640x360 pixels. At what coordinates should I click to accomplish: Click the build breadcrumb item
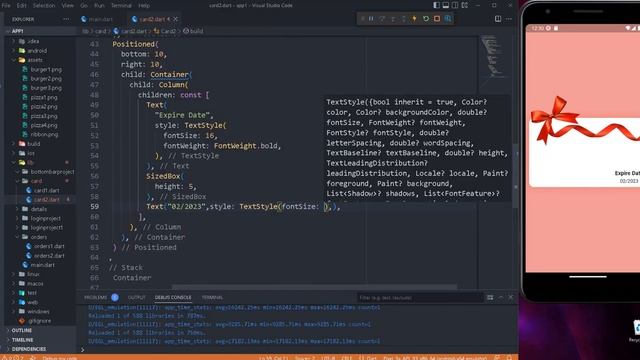click(x=193, y=31)
